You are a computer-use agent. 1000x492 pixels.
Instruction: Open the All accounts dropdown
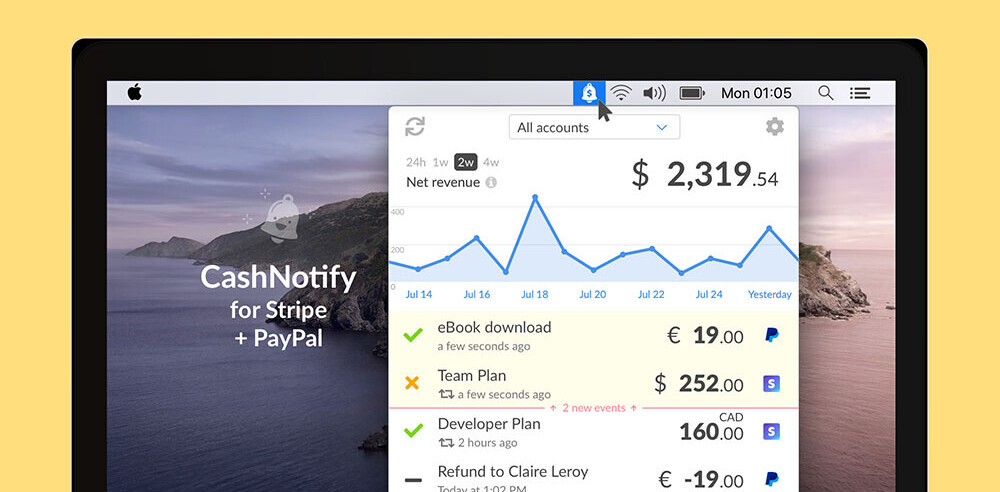pos(594,127)
